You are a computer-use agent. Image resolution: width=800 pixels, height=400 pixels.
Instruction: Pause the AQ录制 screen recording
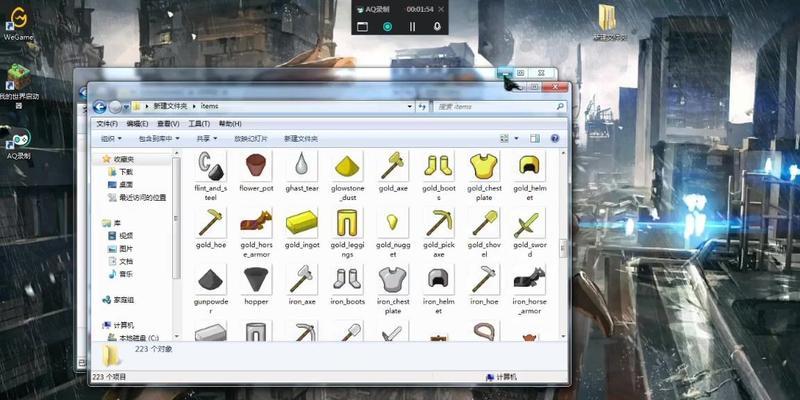tap(412, 27)
